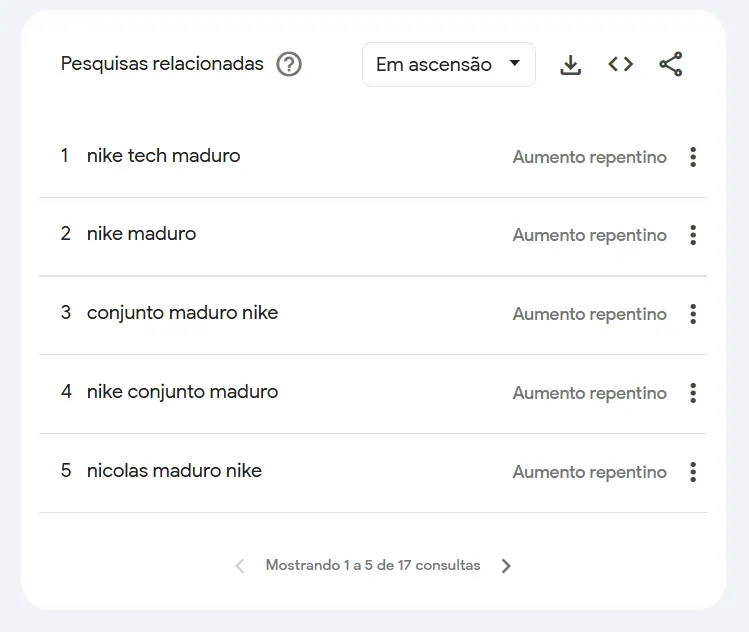Open three-dot menu for nike conjunto maduro
The width and height of the screenshot is (749, 632).
pos(693,393)
